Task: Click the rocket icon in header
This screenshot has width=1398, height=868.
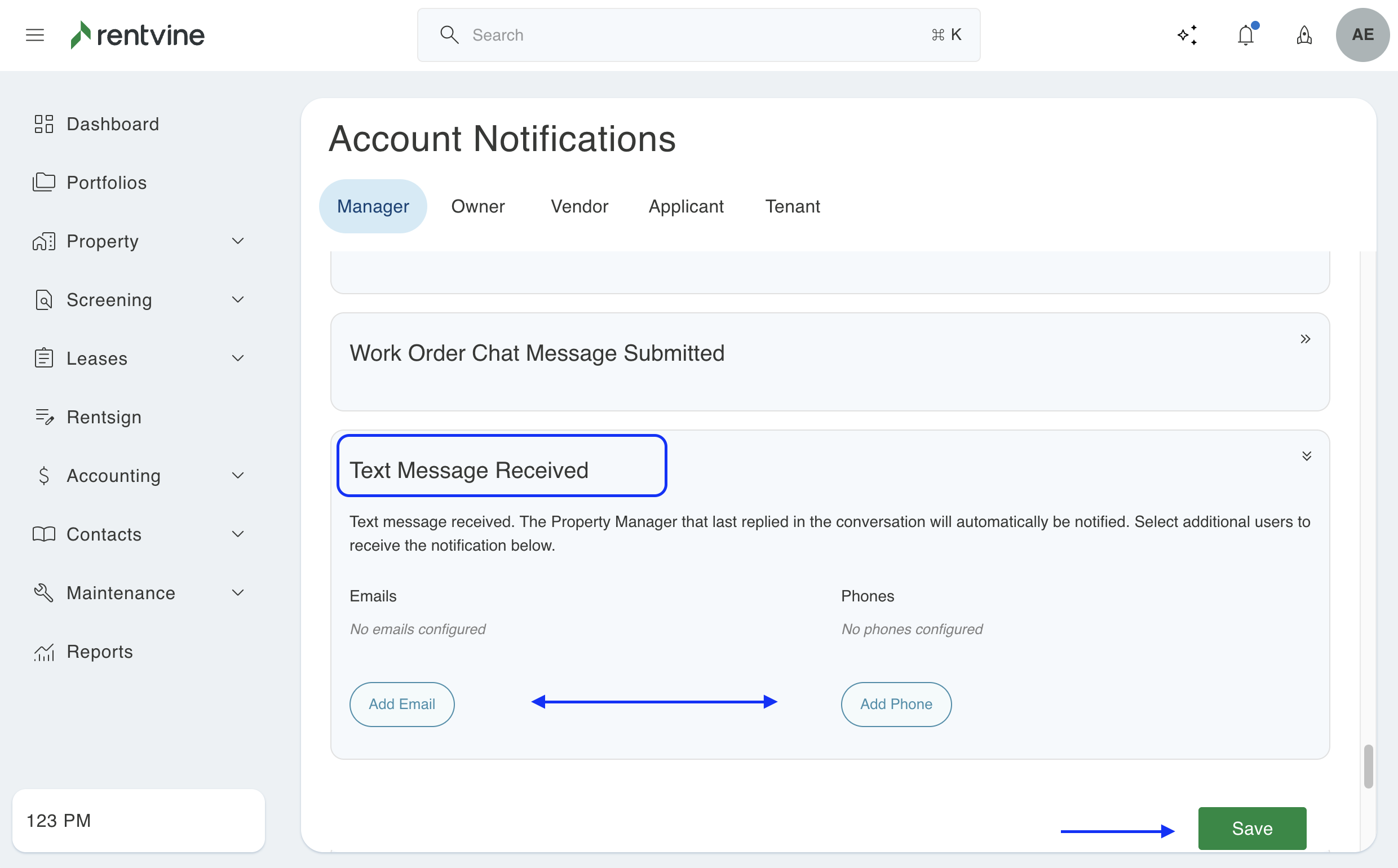Action: tap(1304, 35)
